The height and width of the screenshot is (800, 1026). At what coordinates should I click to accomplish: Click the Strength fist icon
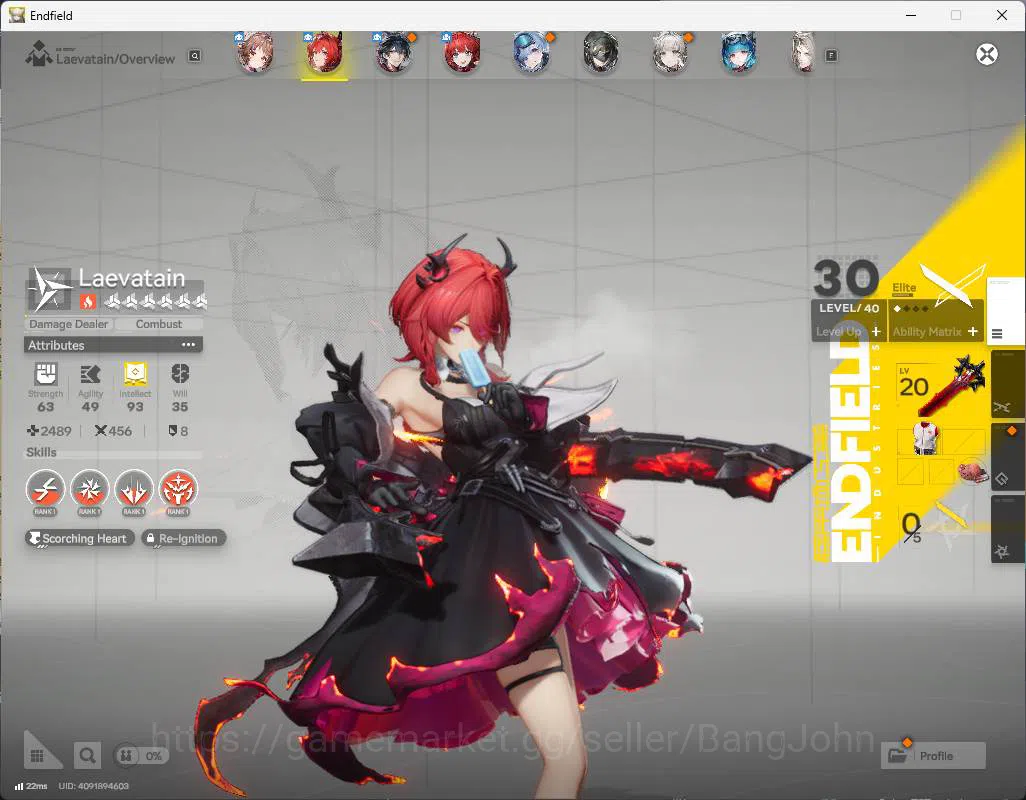pyautogui.click(x=46, y=374)
